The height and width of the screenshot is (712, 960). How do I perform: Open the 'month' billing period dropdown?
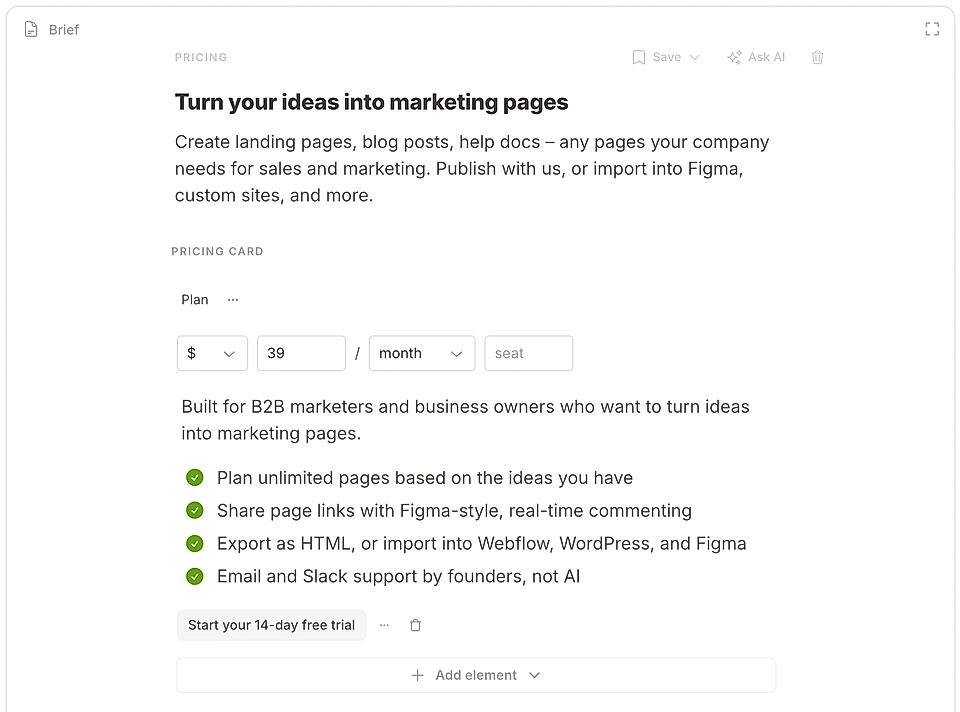(x=421, y=353)
